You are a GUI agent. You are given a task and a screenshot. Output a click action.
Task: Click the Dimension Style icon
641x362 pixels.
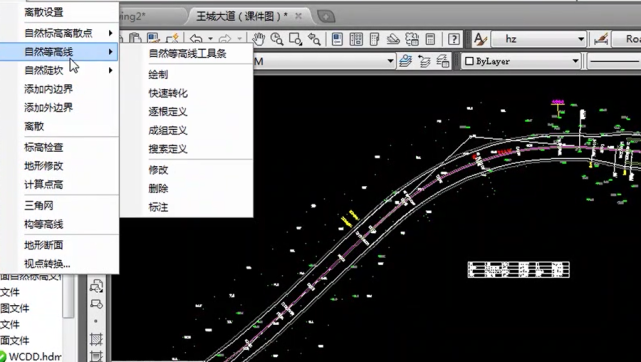click(601, 39)
